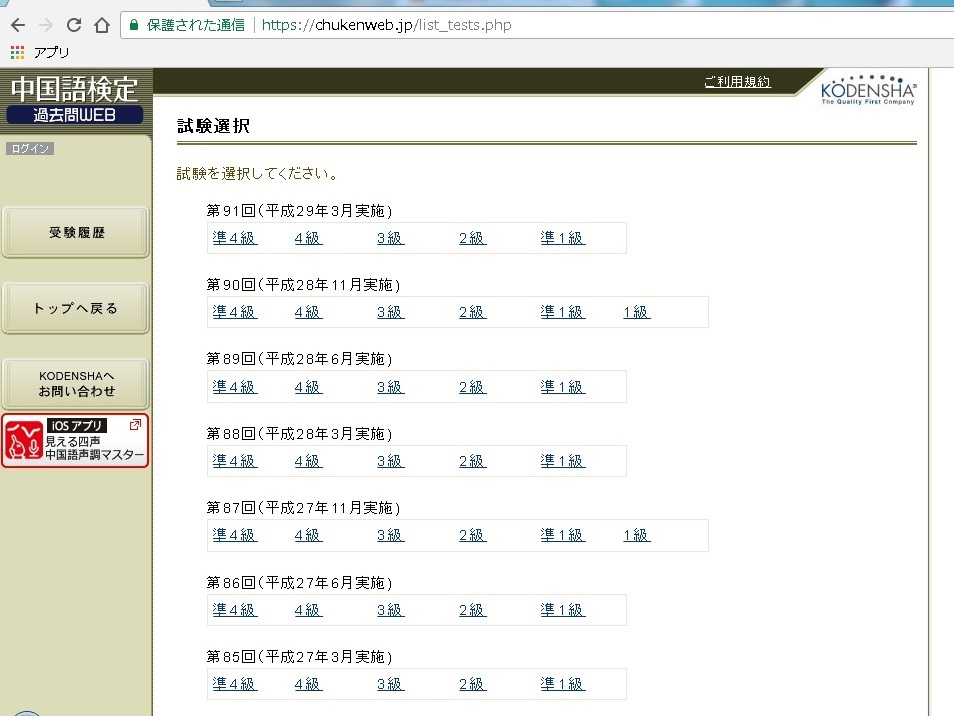
Task: Select トップへ戻る in the sidebar
Action: [x=76, y=308]
